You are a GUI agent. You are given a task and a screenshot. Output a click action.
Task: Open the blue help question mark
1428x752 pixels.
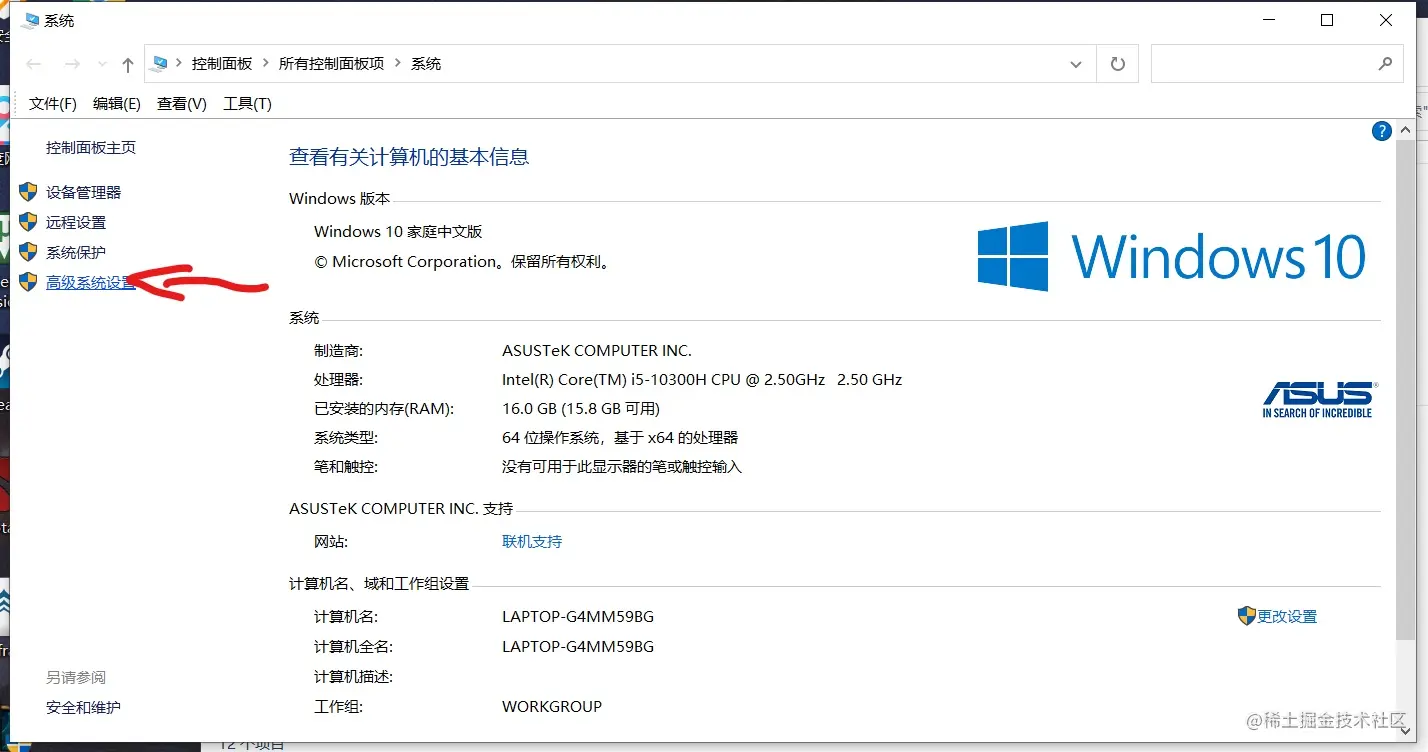pyautogui.click(x=1382, y=131)
